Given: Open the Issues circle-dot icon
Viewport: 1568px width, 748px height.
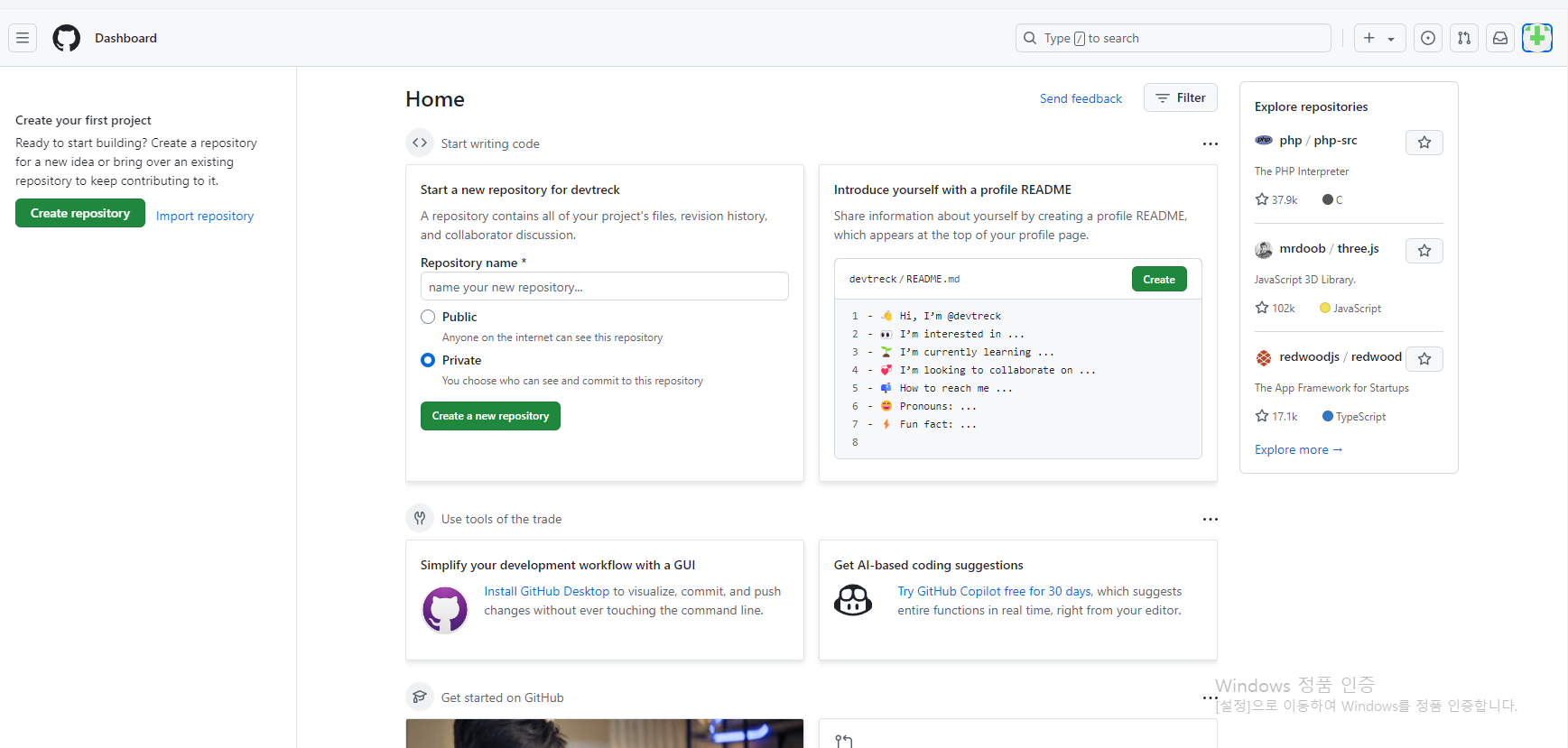Looking at the screenshot, I should coord(1428,38).
